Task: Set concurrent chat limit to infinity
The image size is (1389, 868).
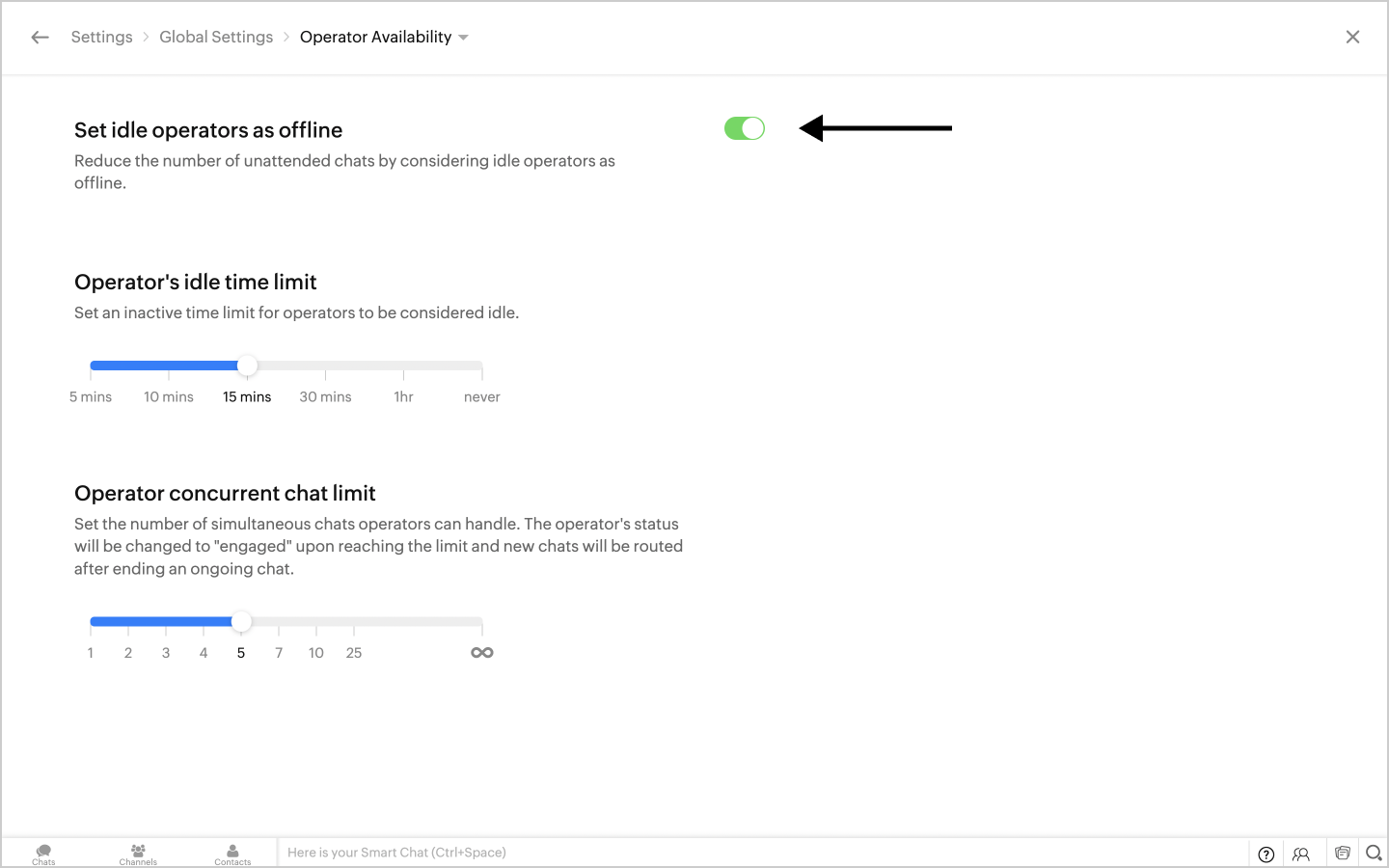Action: 481,622
